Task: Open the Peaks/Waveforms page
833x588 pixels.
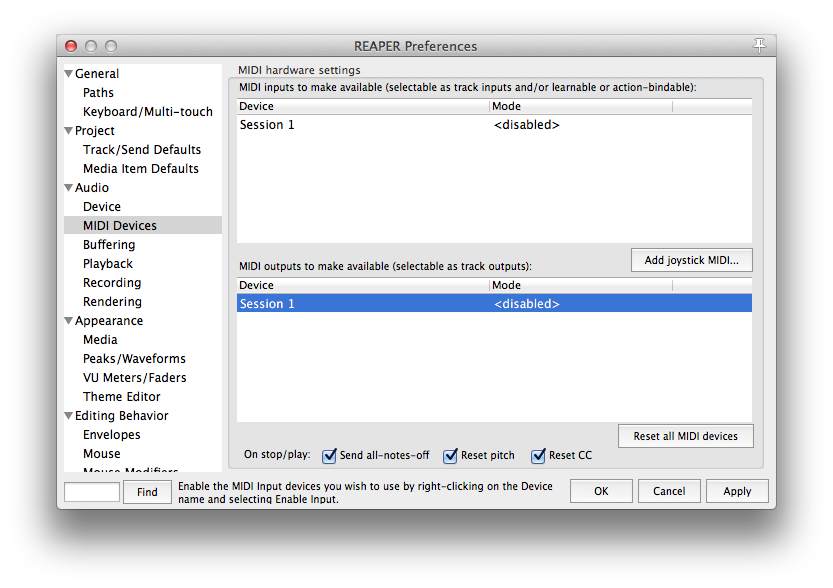Action: point(134,359)
